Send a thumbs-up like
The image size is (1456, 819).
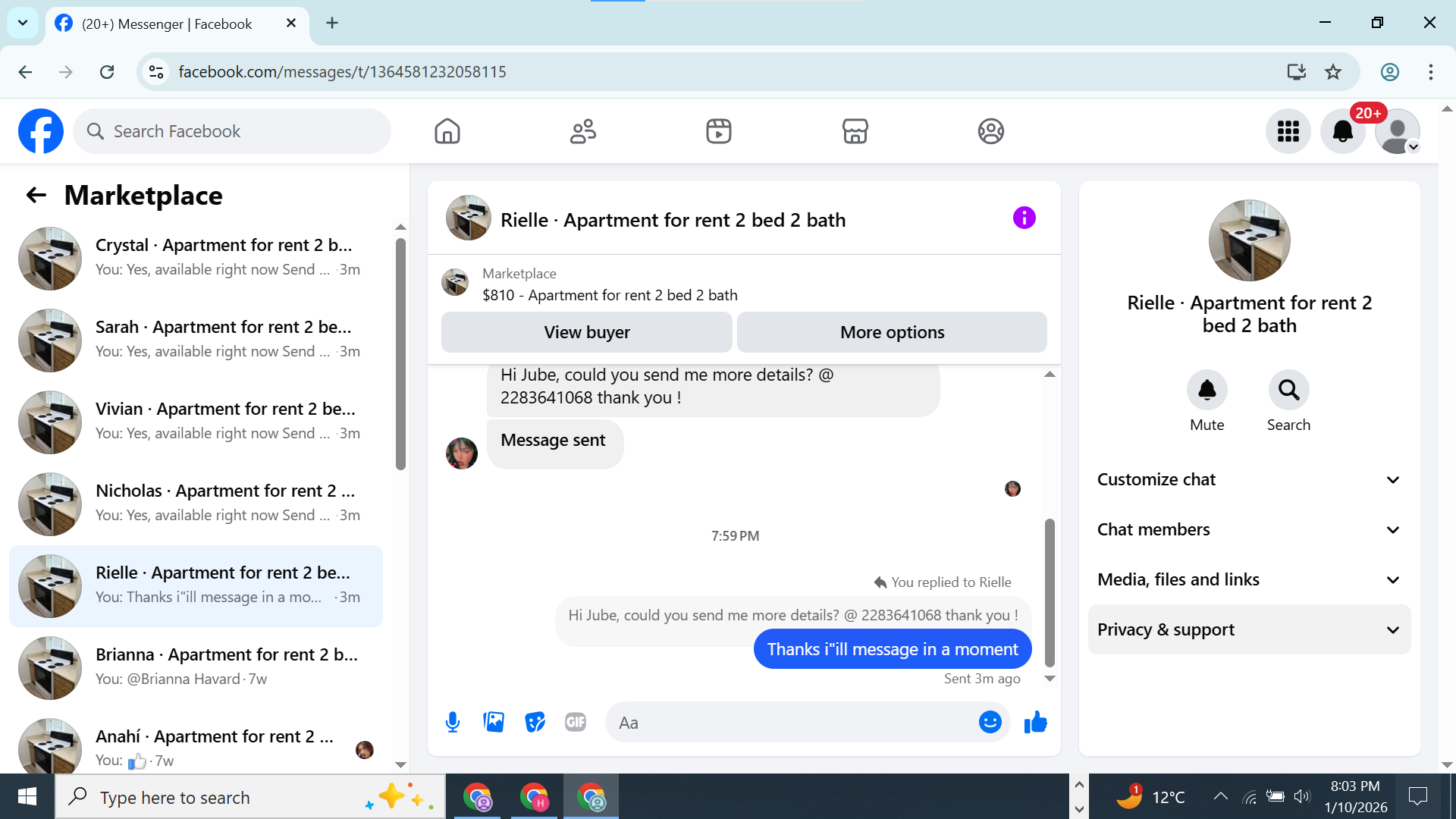coord(1035,722)
